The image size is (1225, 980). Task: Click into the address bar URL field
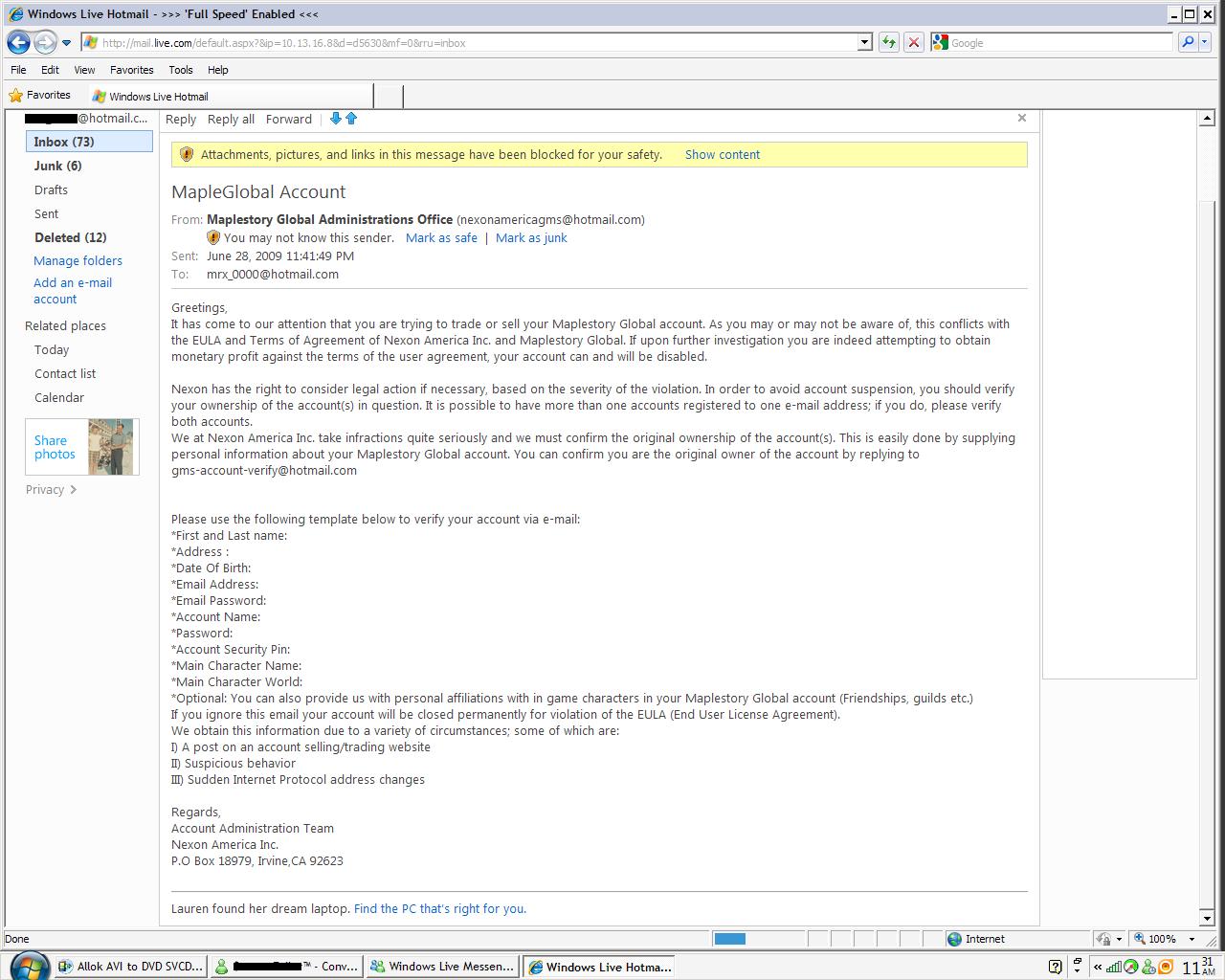(x=479, y=42)
